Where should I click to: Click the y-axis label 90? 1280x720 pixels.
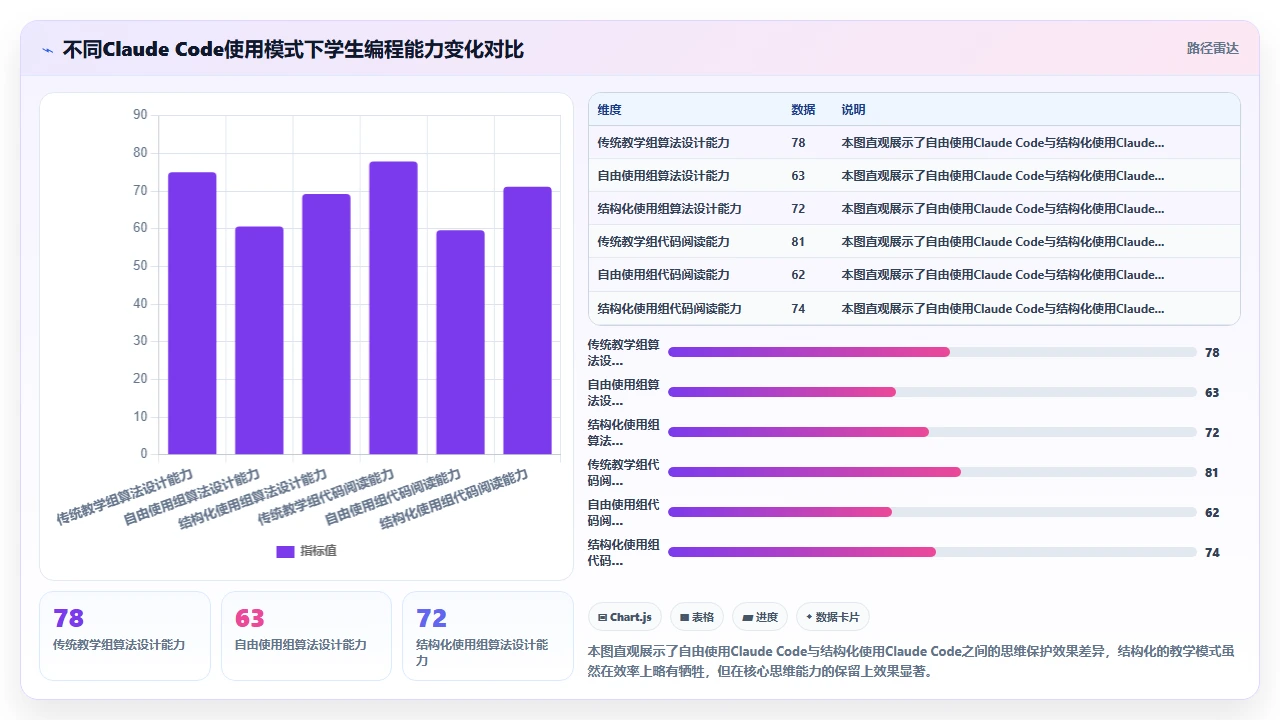pyautogui.click(x=140, y=115)
